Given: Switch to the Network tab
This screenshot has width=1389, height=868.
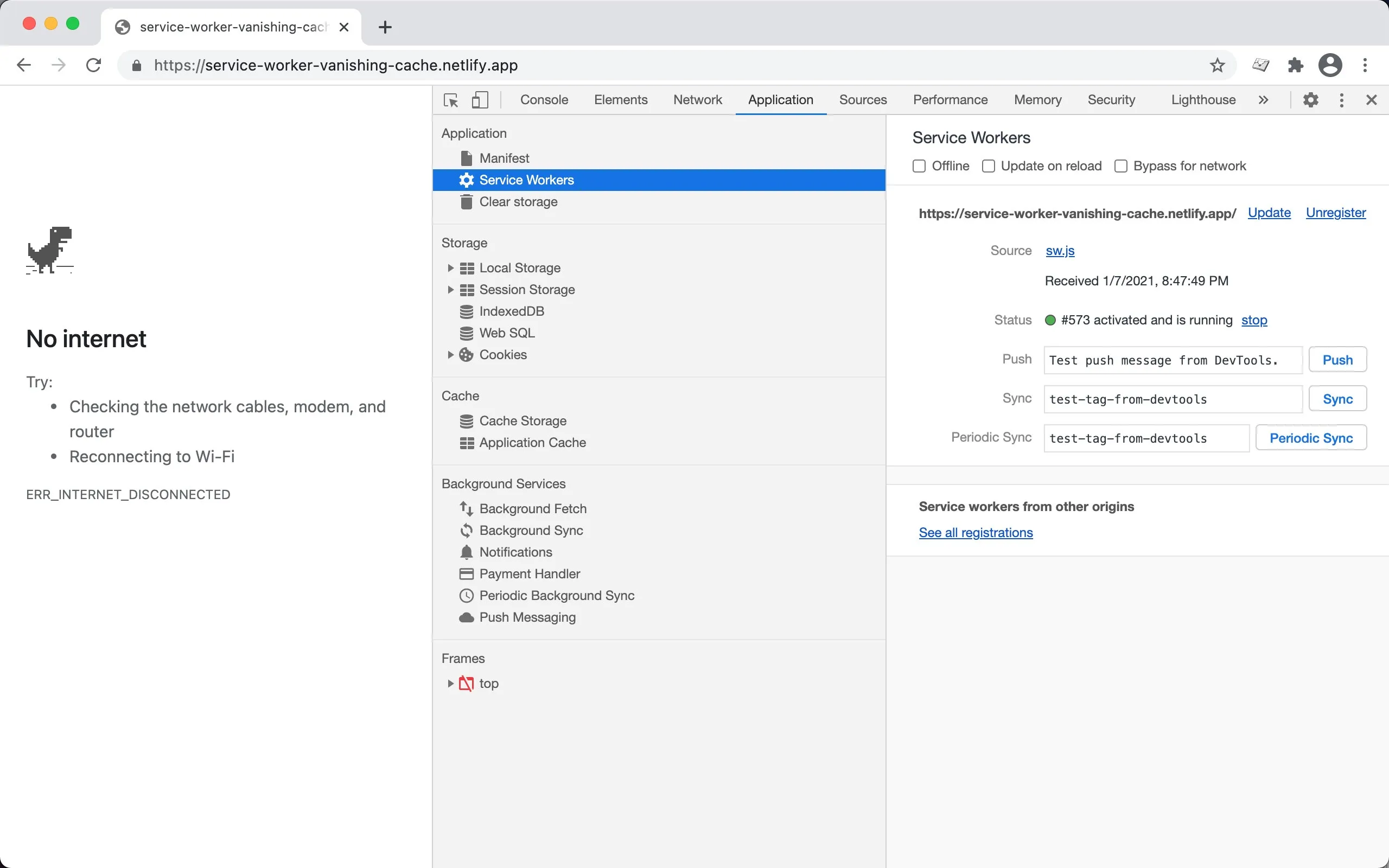Looking at the screenshot, I should [x=697, y=100].
